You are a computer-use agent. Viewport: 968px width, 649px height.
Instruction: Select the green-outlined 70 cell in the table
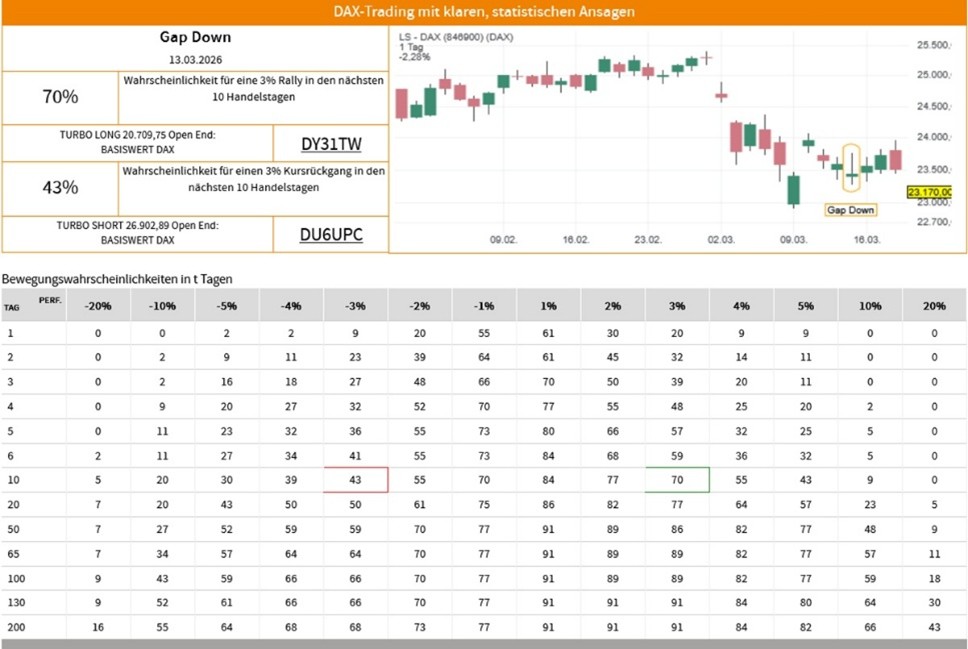click(x=677, y=479)
